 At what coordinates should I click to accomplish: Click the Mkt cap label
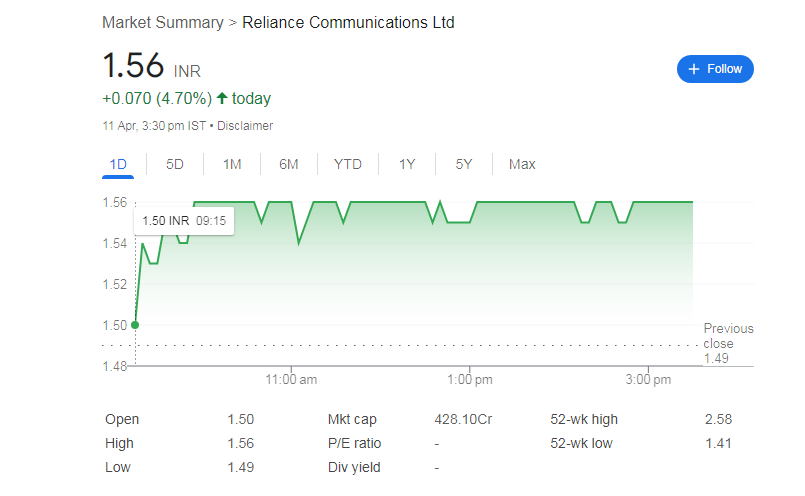(352, 419)
